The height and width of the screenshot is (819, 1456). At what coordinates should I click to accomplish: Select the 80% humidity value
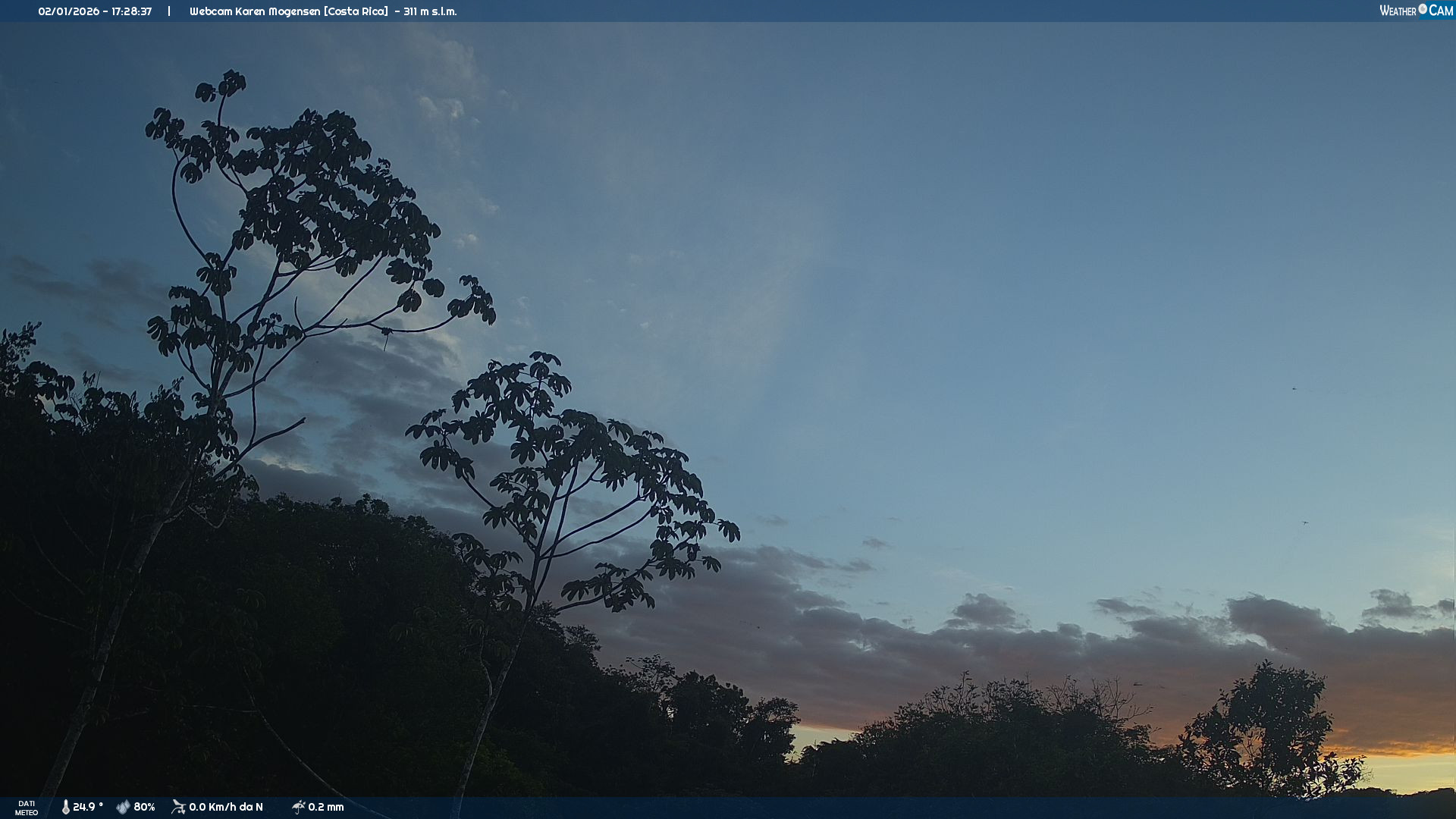pyautogui.click(x=144, y=807)
